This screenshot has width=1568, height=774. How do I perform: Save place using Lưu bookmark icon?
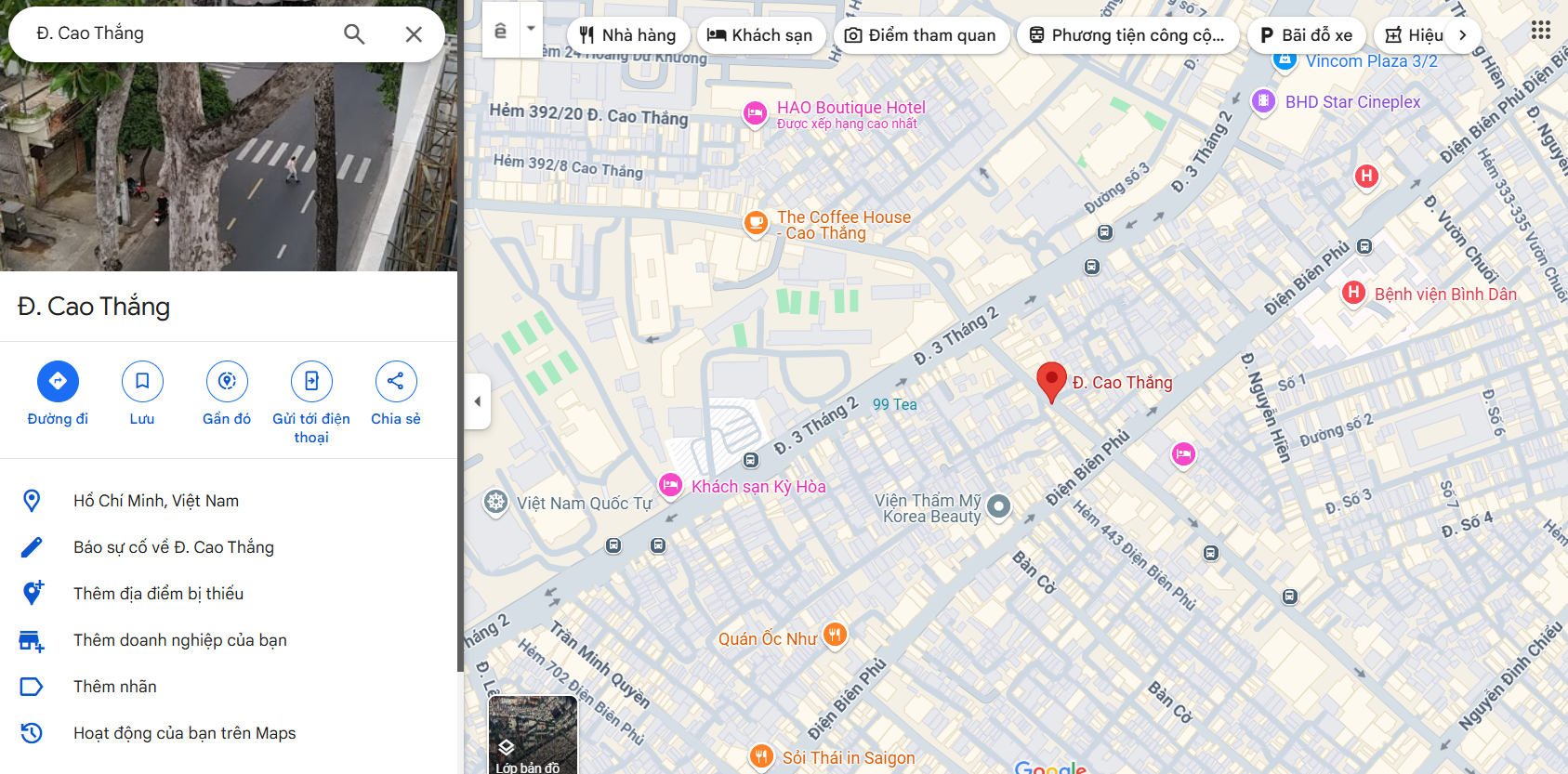click(x=142, y=381)
